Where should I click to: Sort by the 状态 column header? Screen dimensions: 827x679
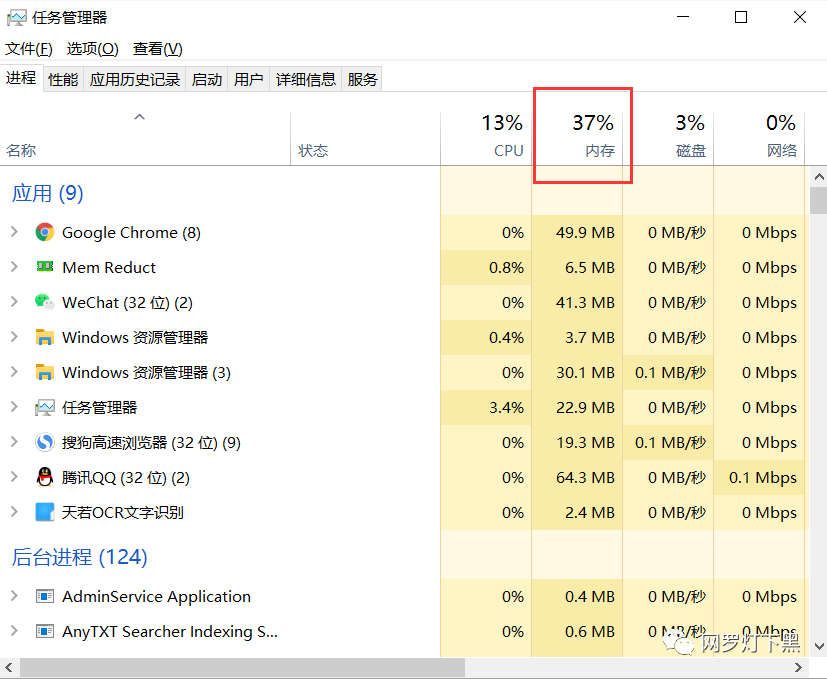(366, 138)
